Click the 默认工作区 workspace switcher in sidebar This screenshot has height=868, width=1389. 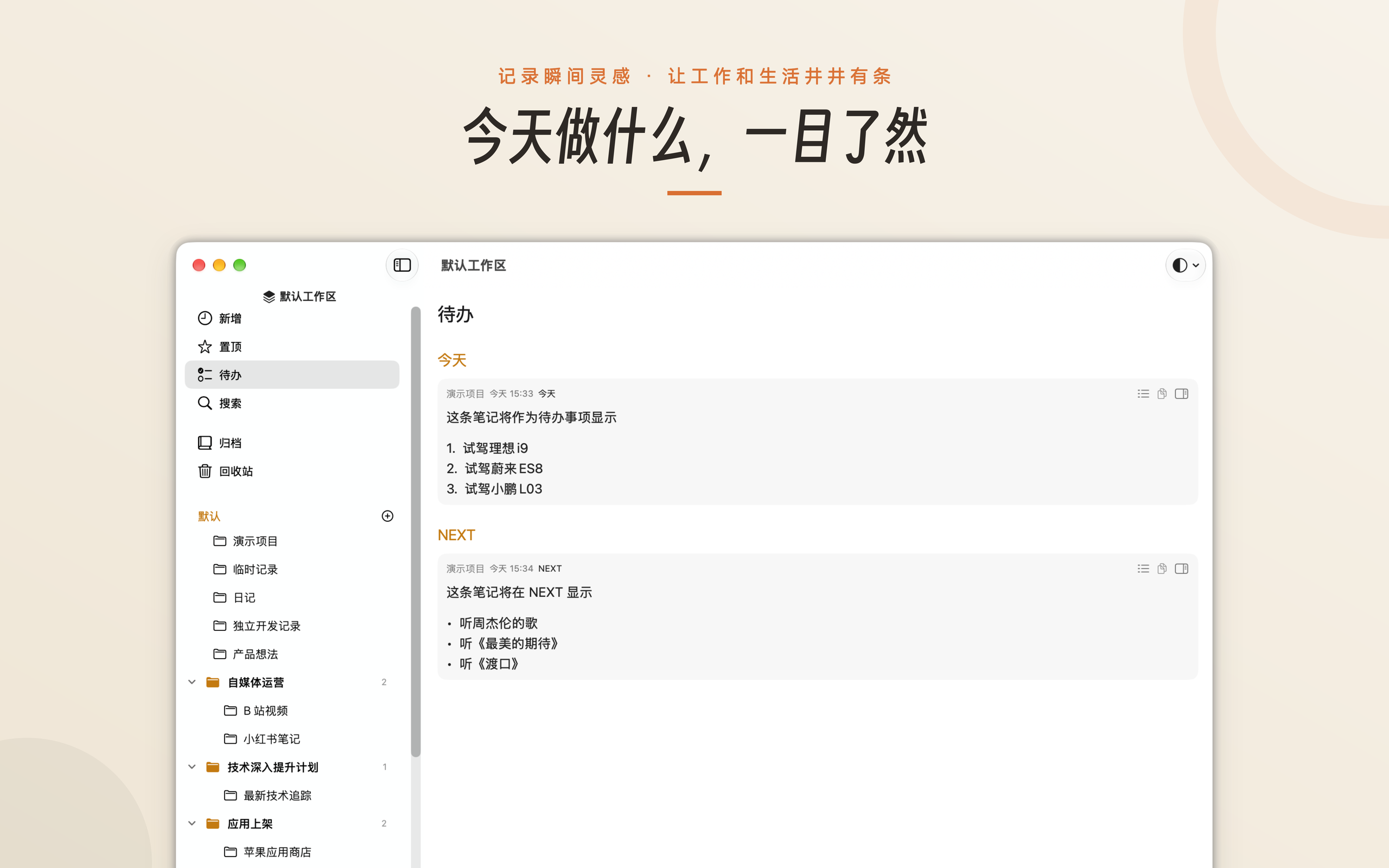(x=300, y=296)
